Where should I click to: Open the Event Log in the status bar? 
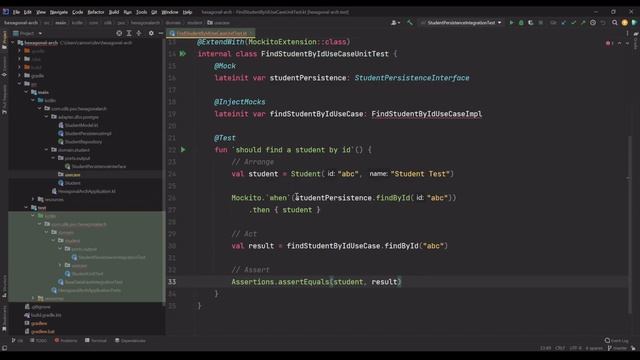click(617, 340)
